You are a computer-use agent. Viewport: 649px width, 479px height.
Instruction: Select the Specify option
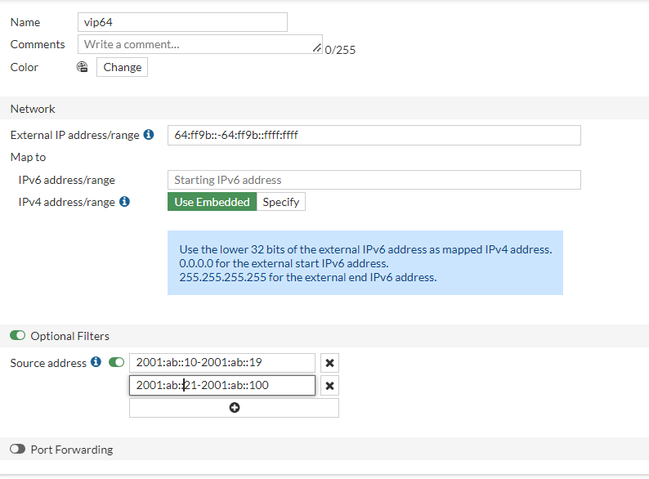[281, 202]
